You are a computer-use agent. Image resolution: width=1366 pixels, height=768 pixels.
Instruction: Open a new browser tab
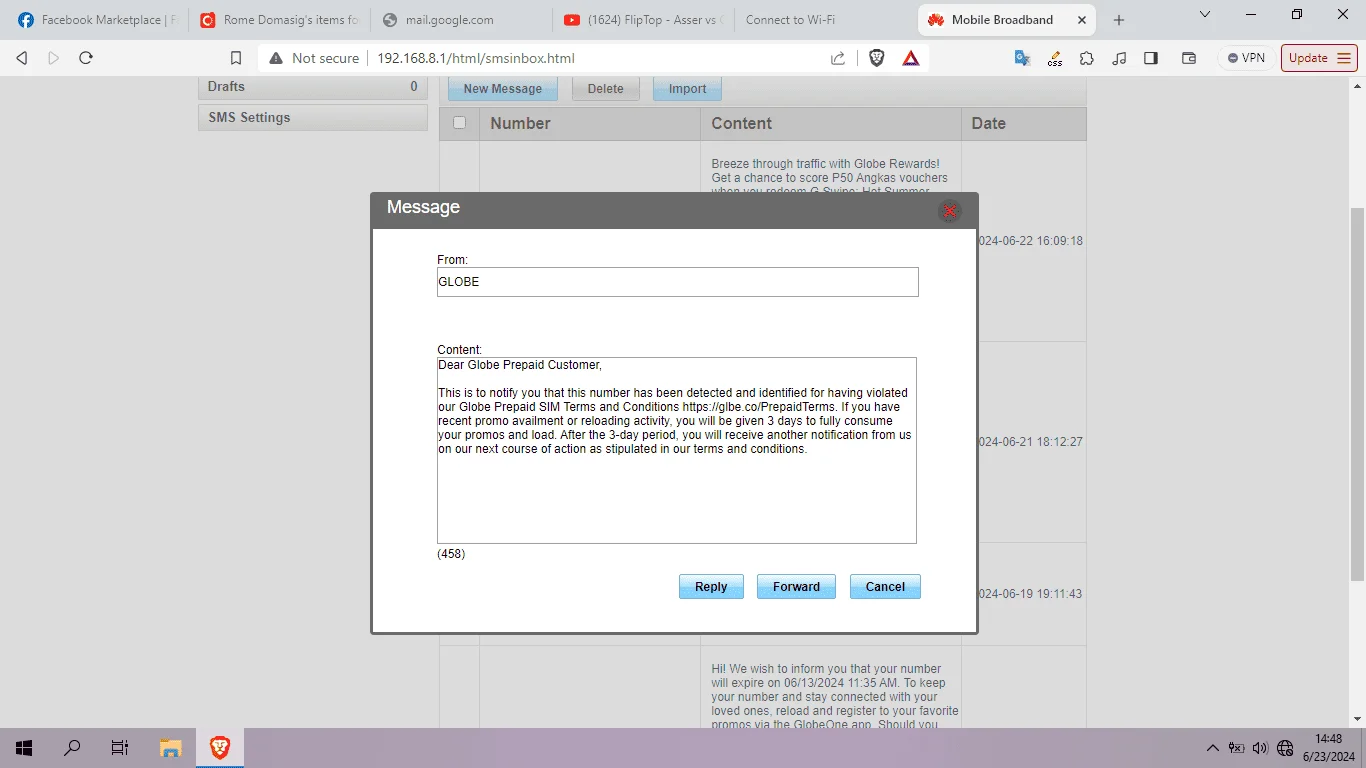point(1119,20)
